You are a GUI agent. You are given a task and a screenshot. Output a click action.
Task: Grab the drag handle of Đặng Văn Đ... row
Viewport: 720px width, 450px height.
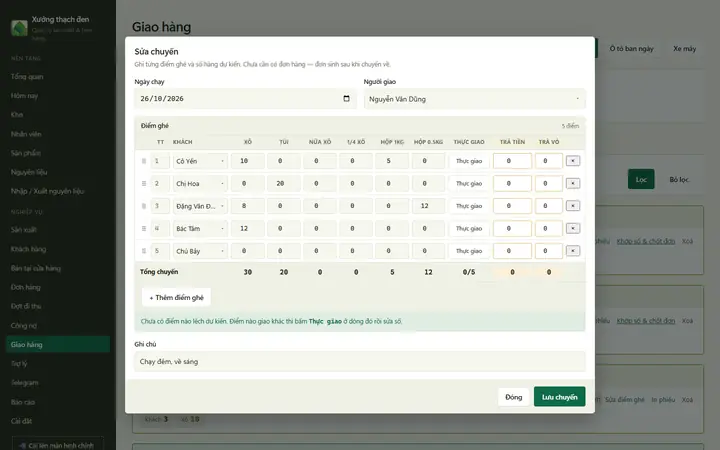tap(144, 206)
